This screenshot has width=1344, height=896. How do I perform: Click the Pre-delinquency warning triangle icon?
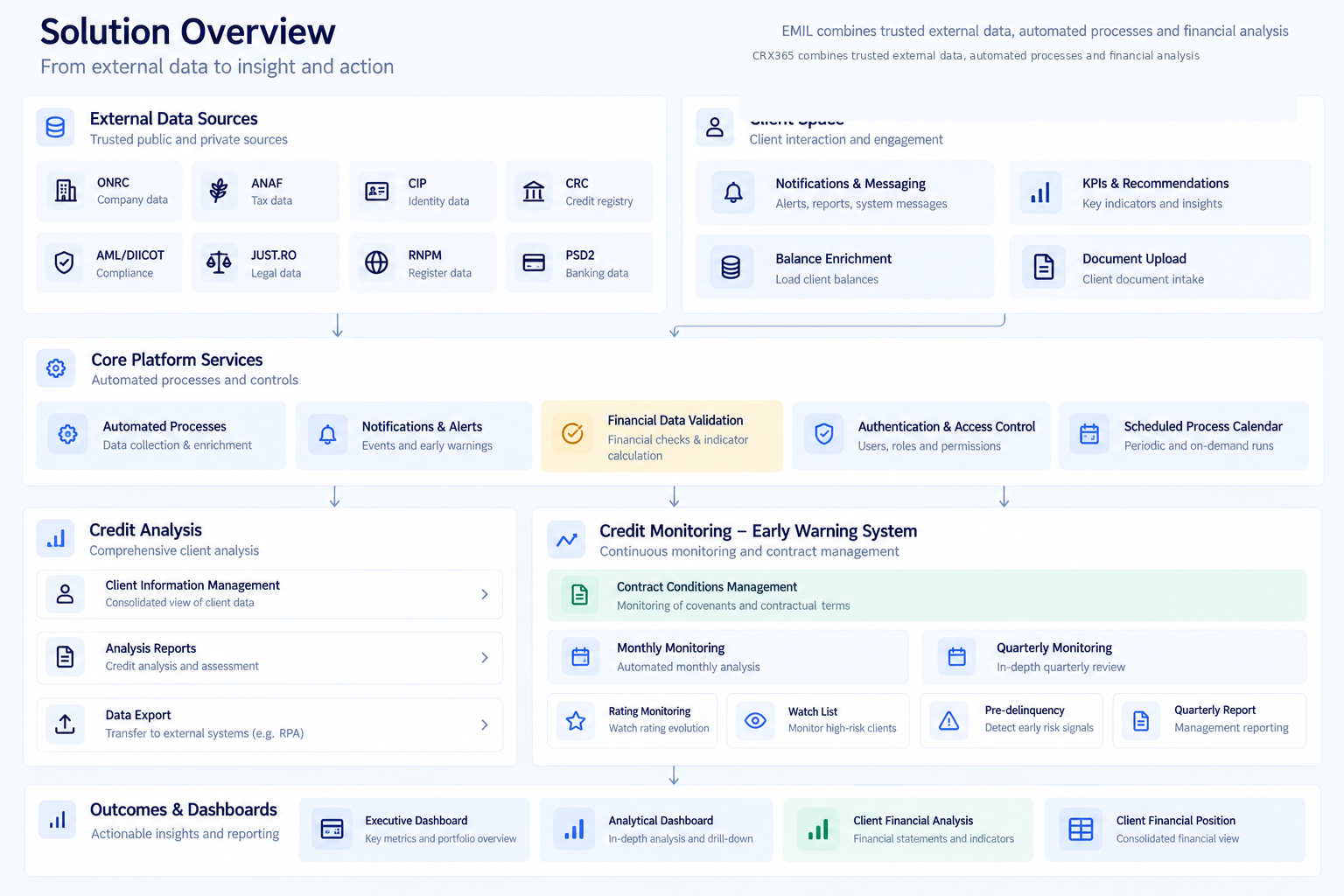948,720
